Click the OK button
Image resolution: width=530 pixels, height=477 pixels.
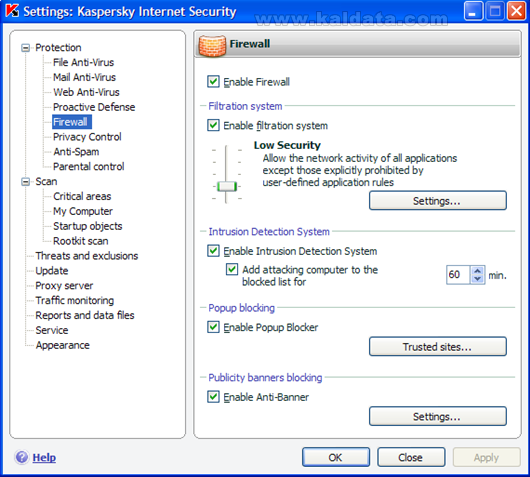(336, 457)
